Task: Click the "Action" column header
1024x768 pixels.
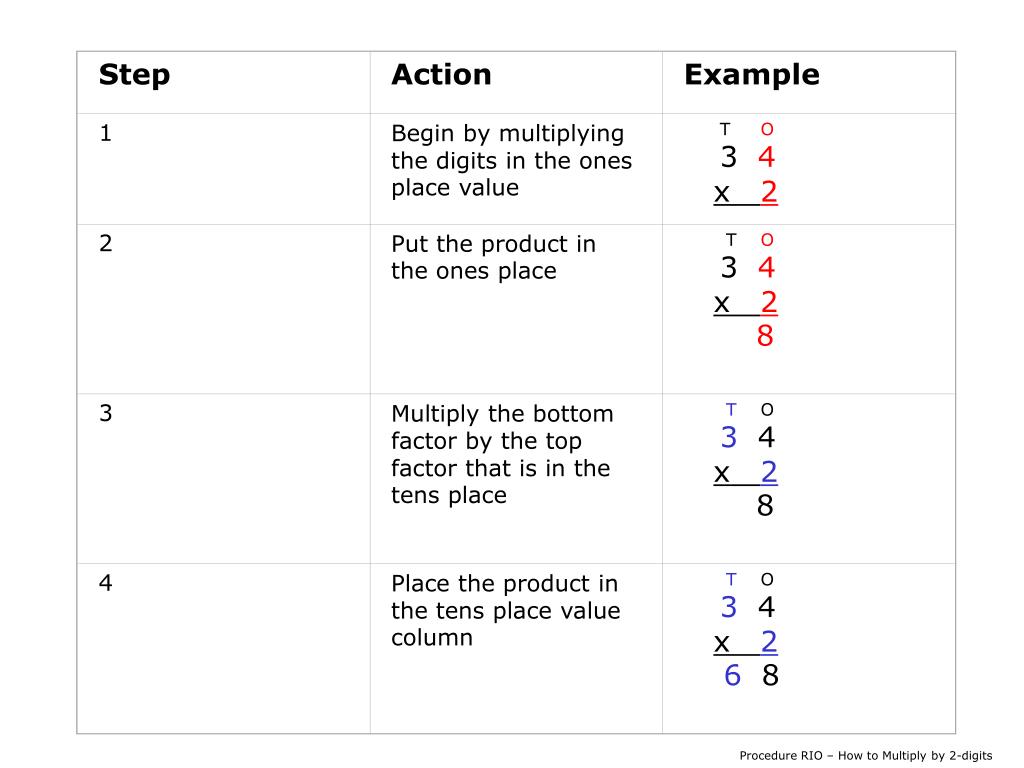Action: click(441, 74)
